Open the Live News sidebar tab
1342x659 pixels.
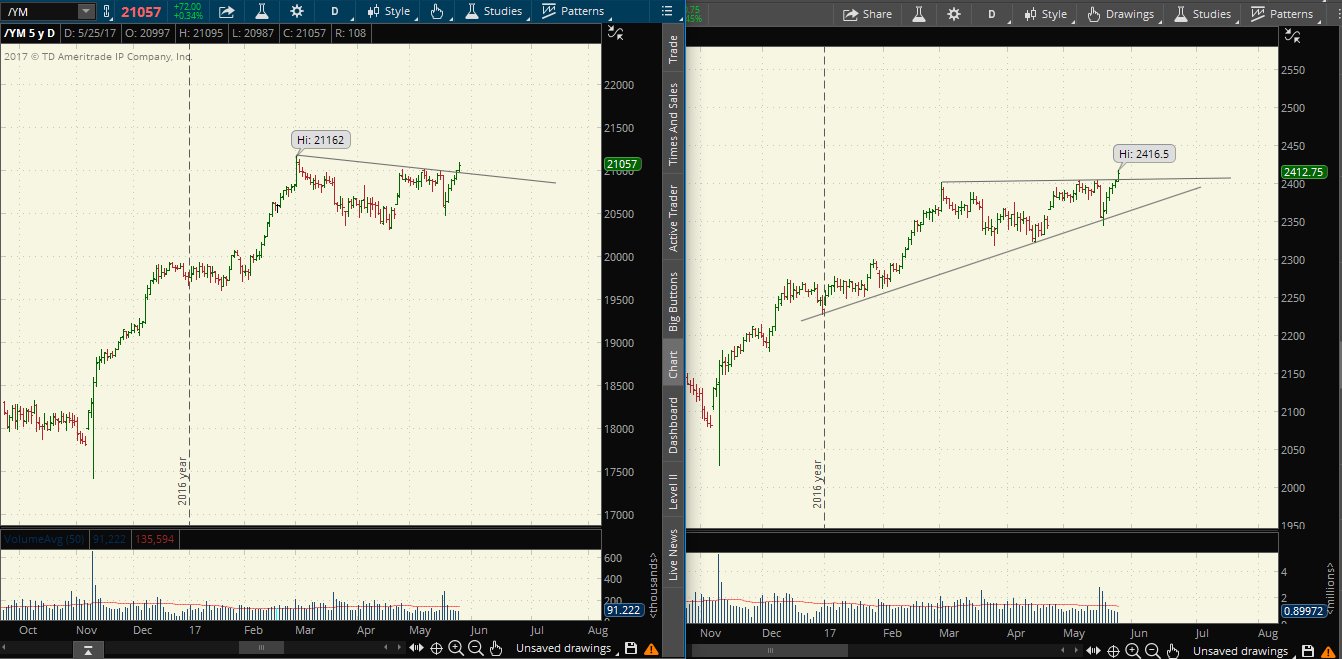pyautogui.click(x=673, y=555)
